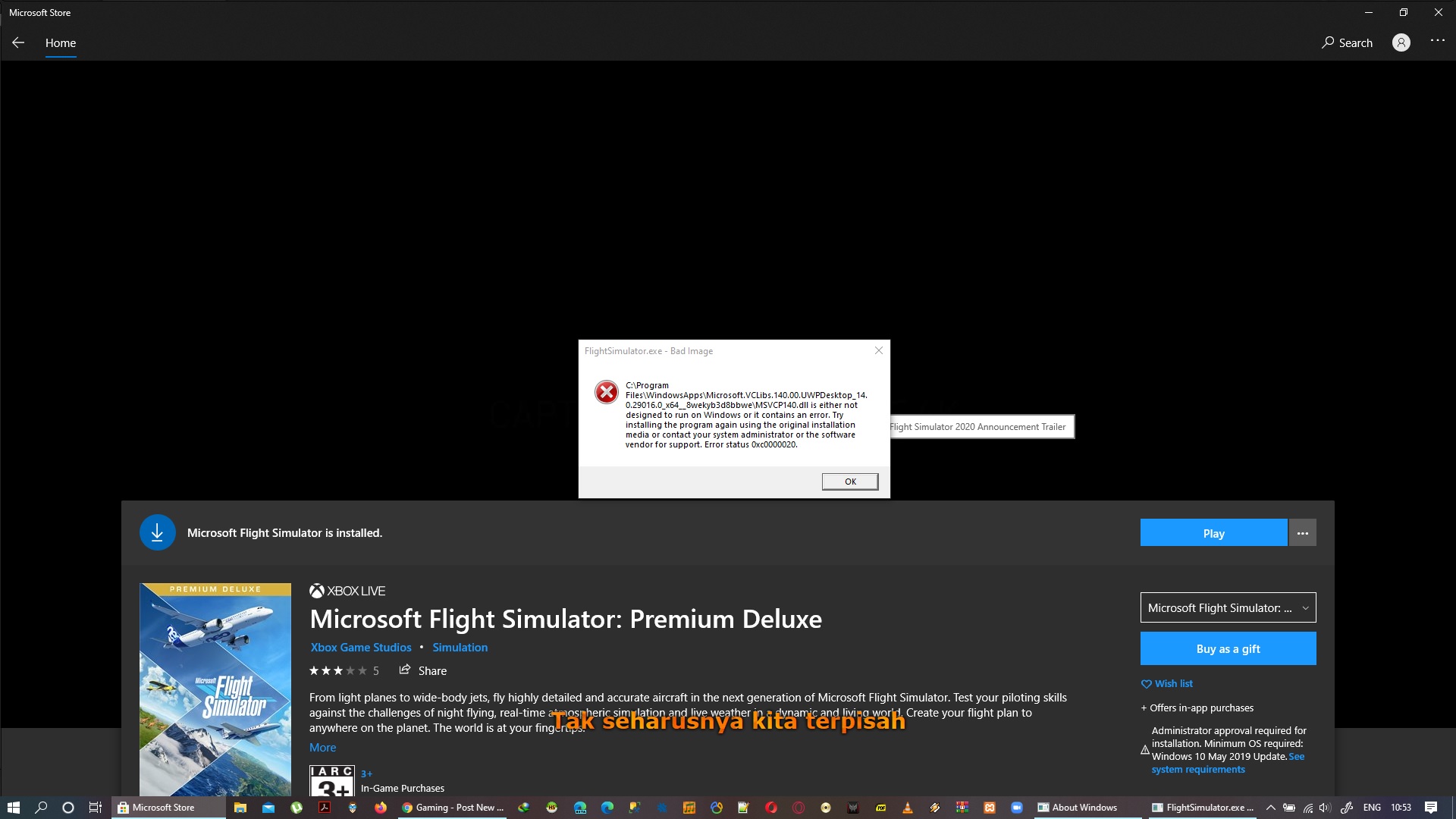Open the Action Center notifications icon
Screen dimensions: 1456x819
coord(1431,808)
